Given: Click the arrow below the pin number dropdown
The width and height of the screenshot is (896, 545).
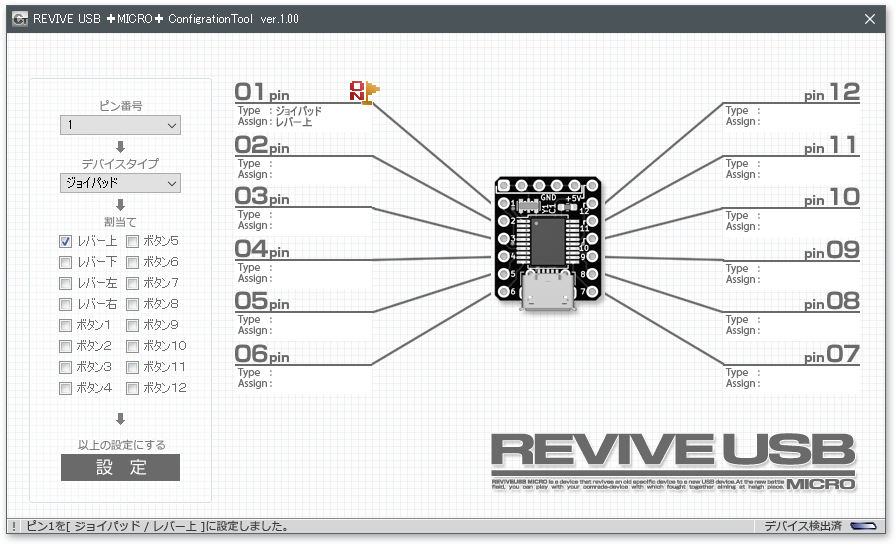Looking at the screenshot, I should [x=120, y=147].
